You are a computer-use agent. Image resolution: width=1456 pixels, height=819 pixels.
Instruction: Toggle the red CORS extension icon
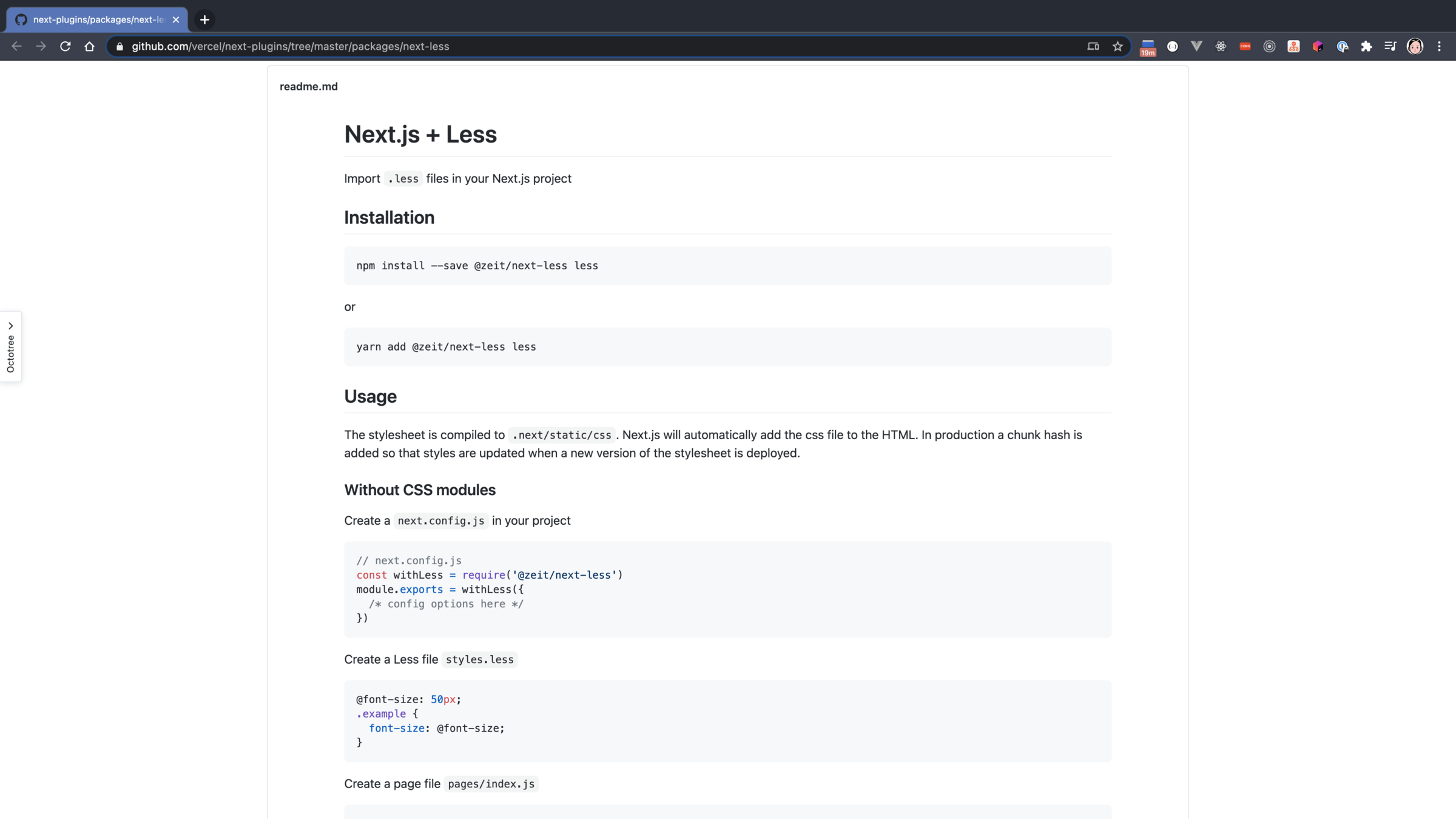[1245, 46]
